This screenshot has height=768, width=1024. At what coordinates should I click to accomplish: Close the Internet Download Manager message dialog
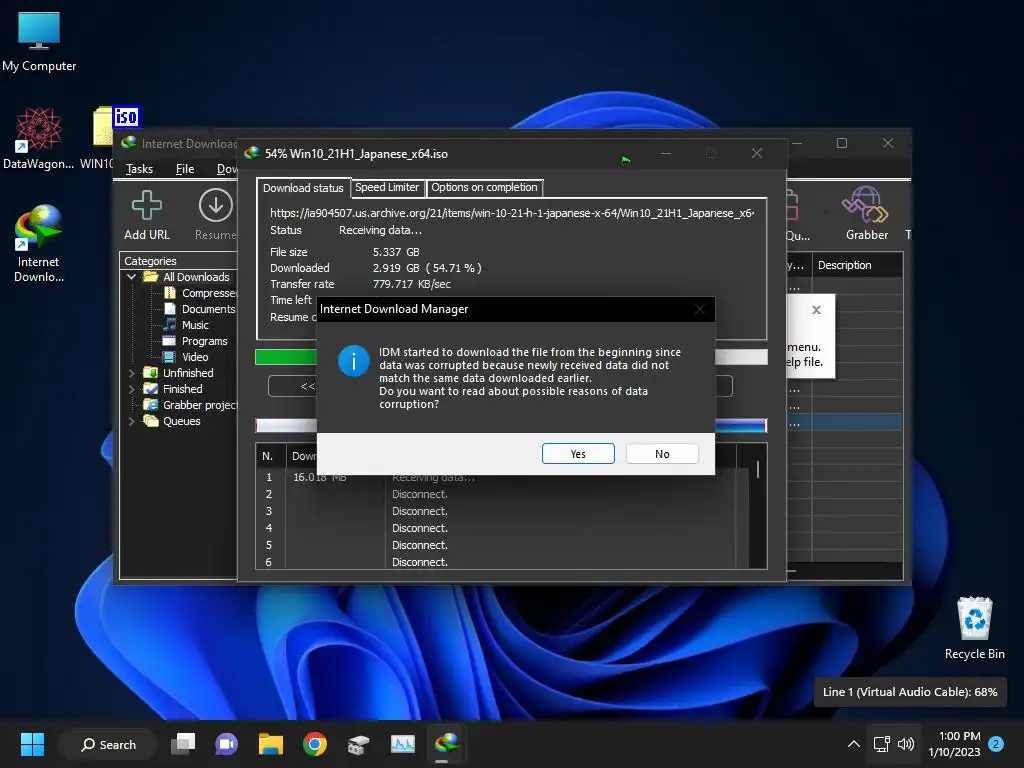coord(699,309)
